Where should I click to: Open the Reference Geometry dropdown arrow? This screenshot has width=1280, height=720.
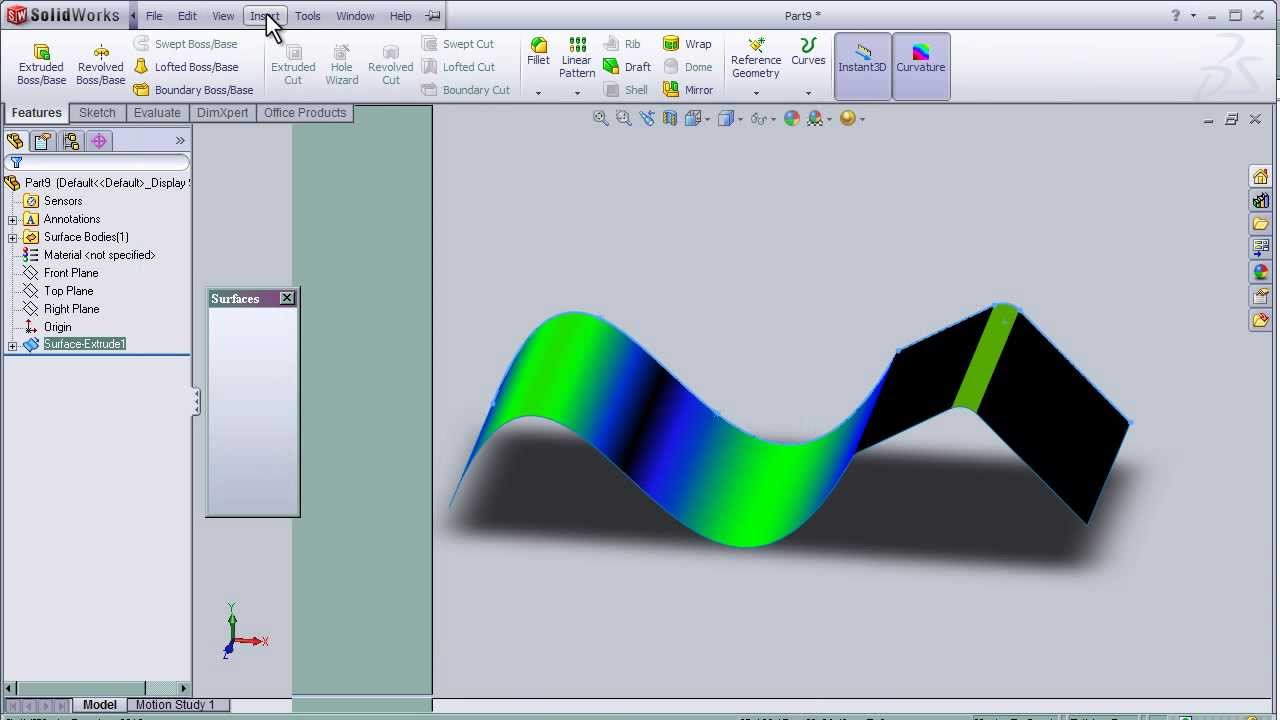(755, 93)
